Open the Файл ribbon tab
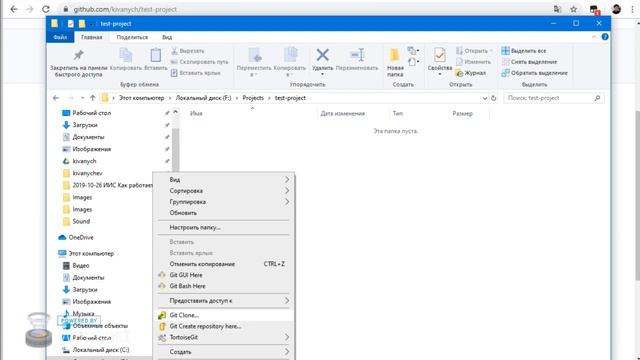Image resolution: width=640 pixels, height=360 pixels. pos(60,37)
